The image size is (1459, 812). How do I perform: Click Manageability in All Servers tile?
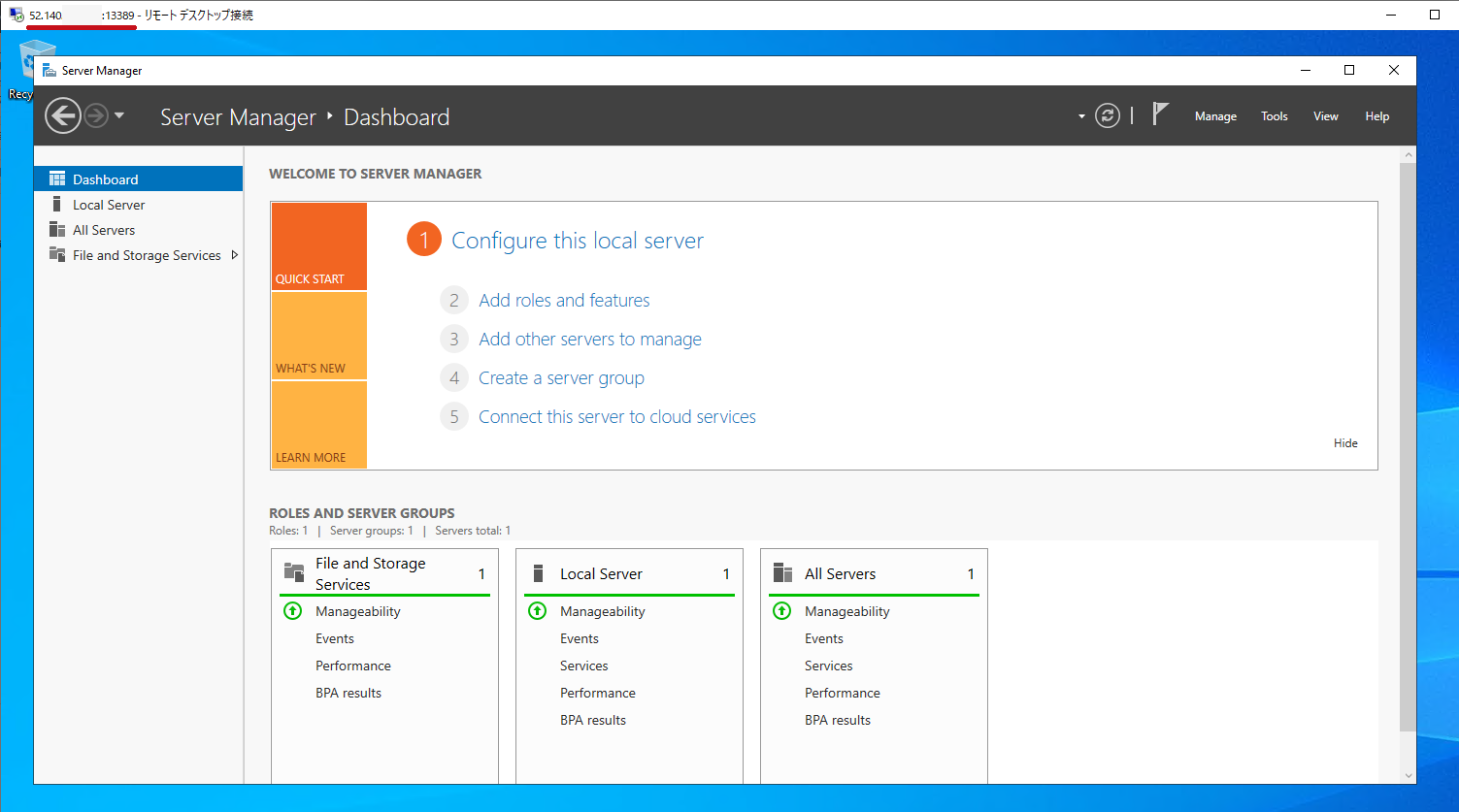(847, 611)
